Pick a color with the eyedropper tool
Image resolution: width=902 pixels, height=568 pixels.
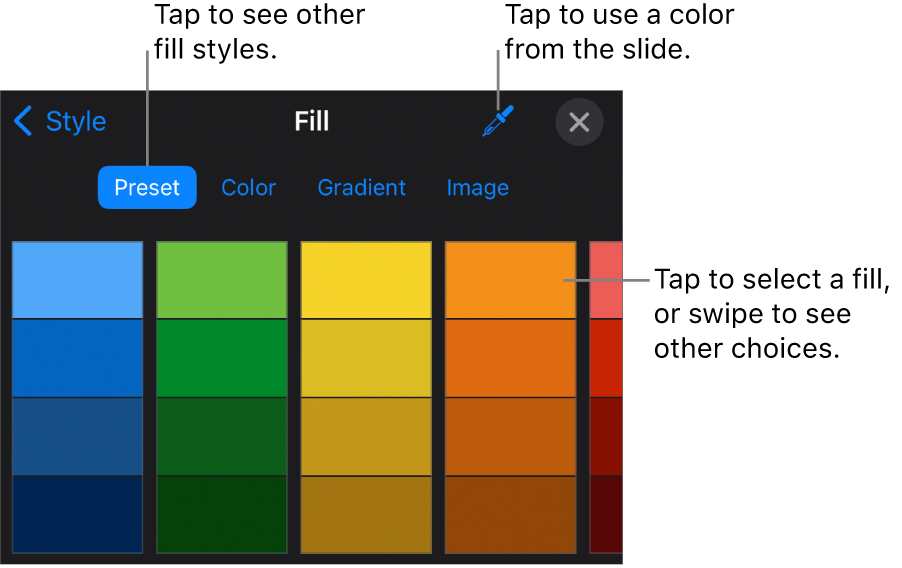(497, 122)
